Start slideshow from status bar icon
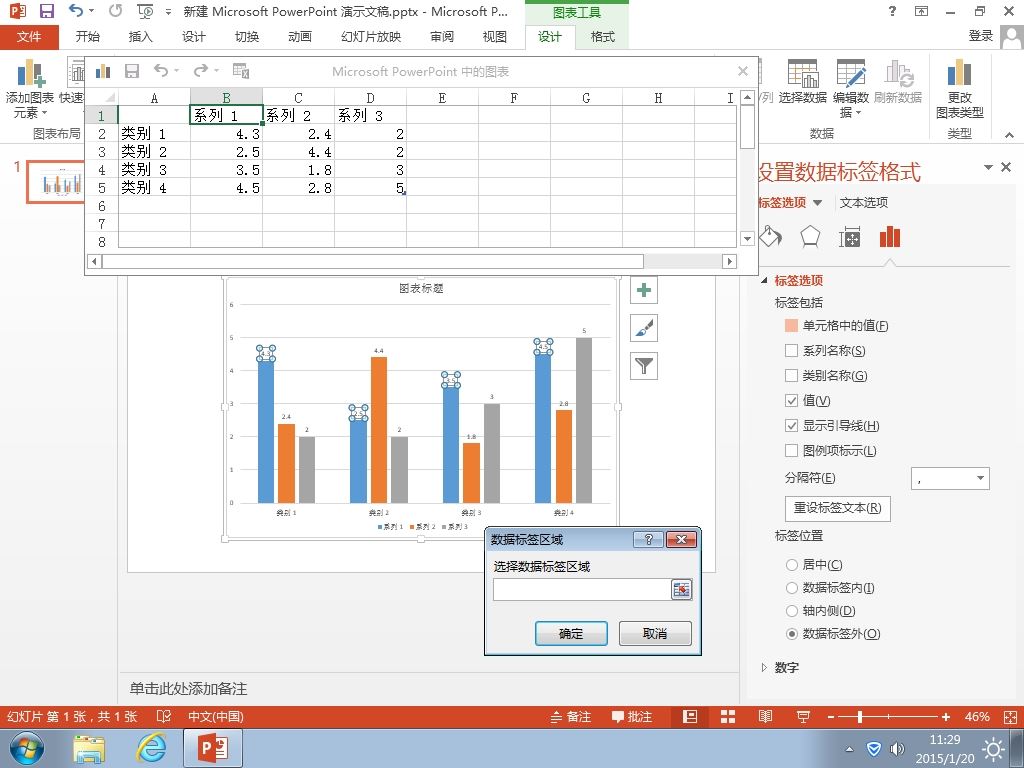Image resolution: width=1024 pixels, height=768 pixels. pos(803,717)
